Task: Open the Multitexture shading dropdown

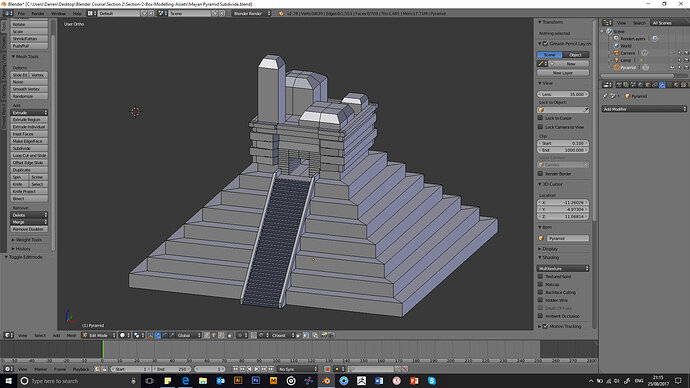Action: (x=563, y=268)
